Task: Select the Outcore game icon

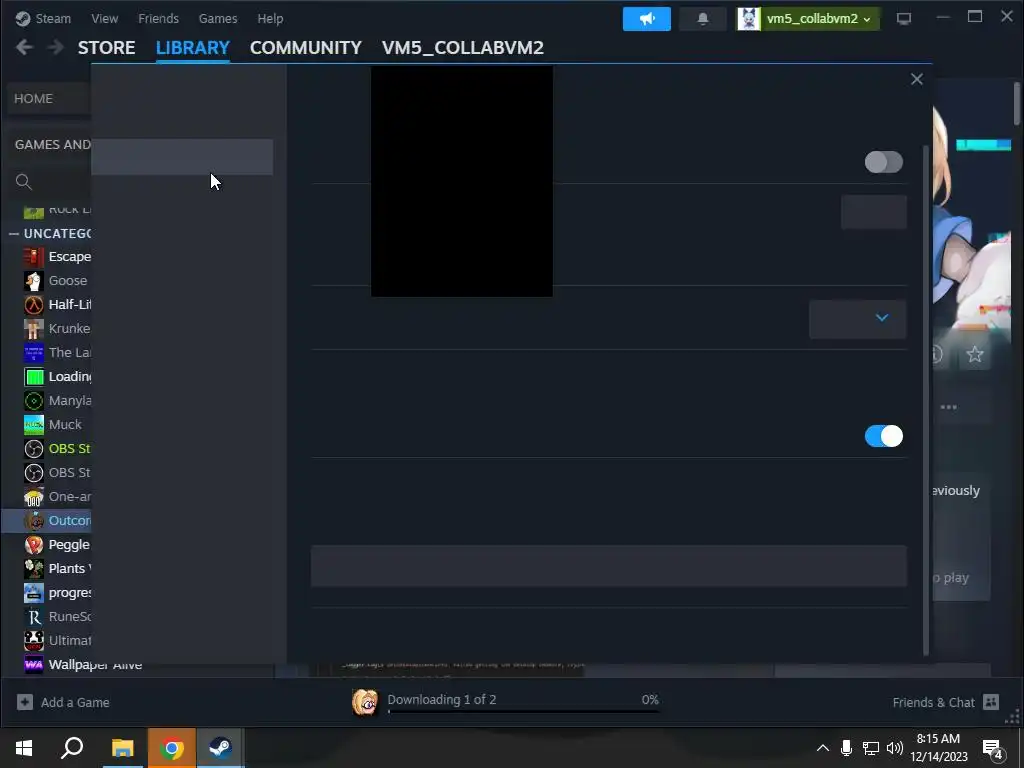Action: tap(34, 520)
